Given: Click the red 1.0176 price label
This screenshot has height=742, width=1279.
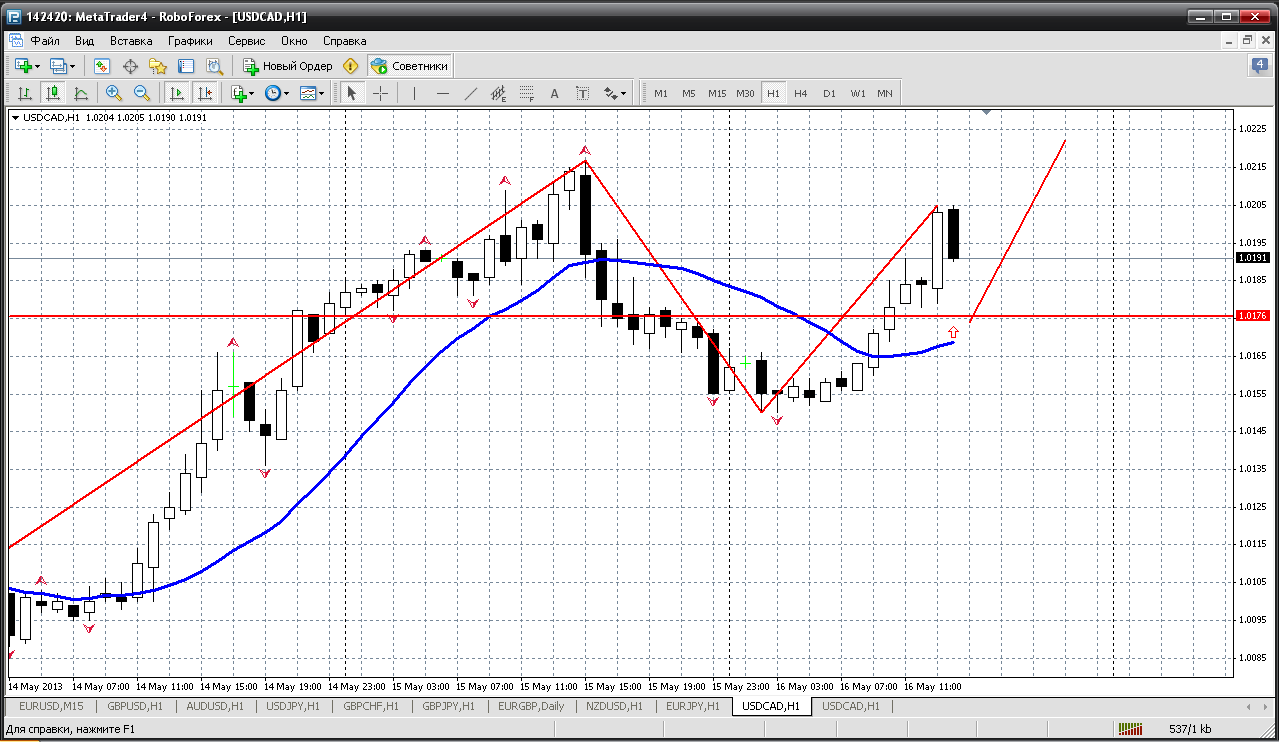Looking at the screenshot, I should click(1253, 316).
